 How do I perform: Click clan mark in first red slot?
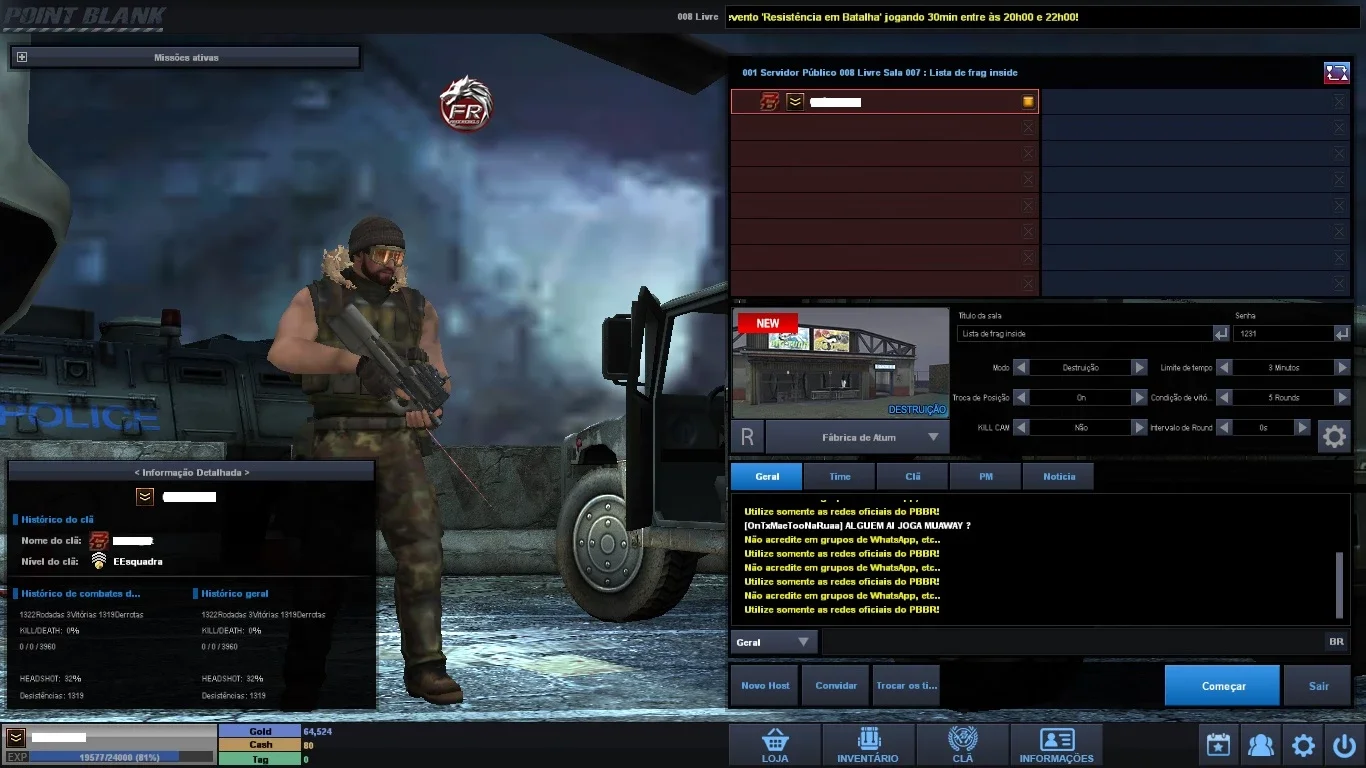coord(769,101)
